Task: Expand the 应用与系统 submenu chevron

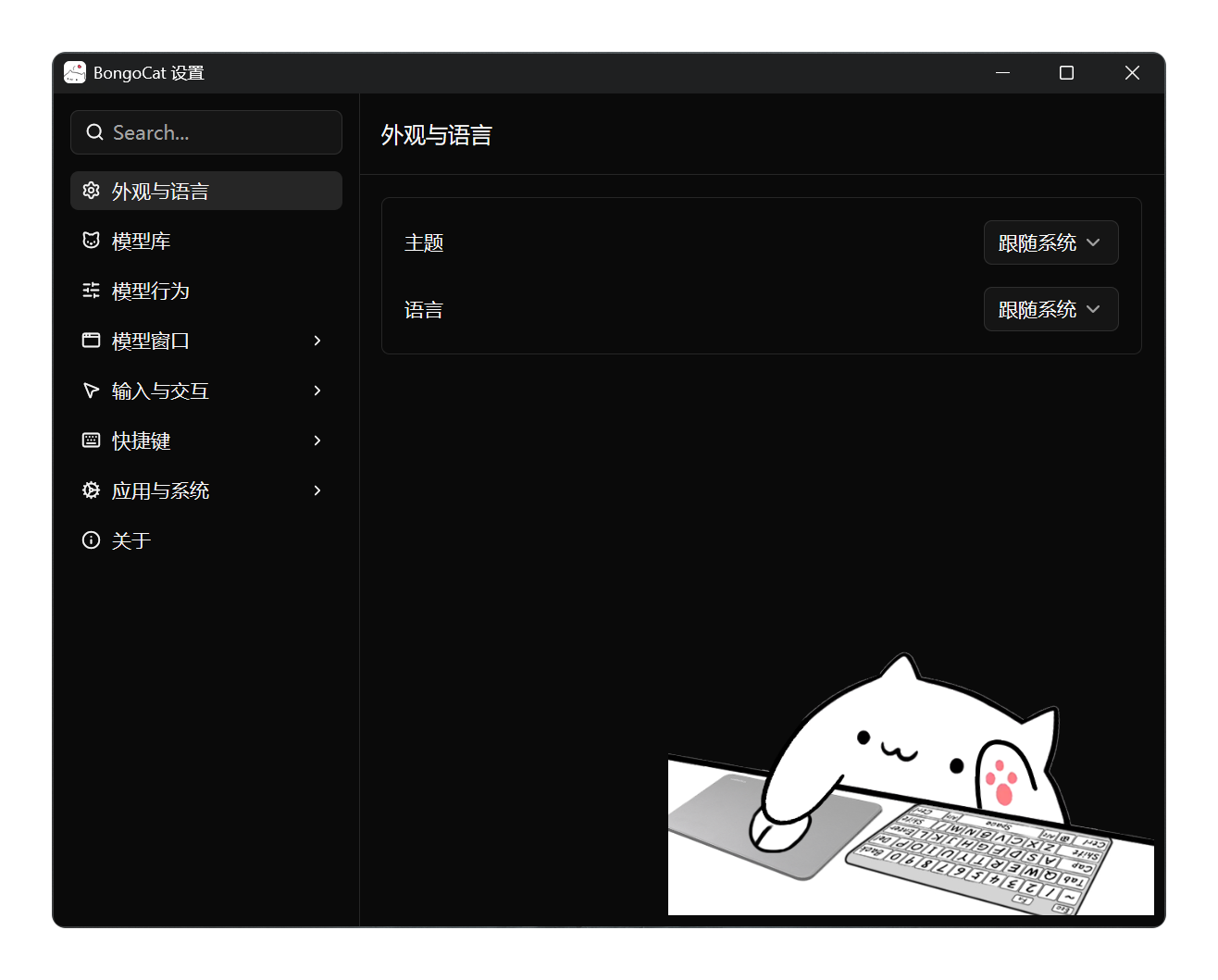Action: [317, 490]
